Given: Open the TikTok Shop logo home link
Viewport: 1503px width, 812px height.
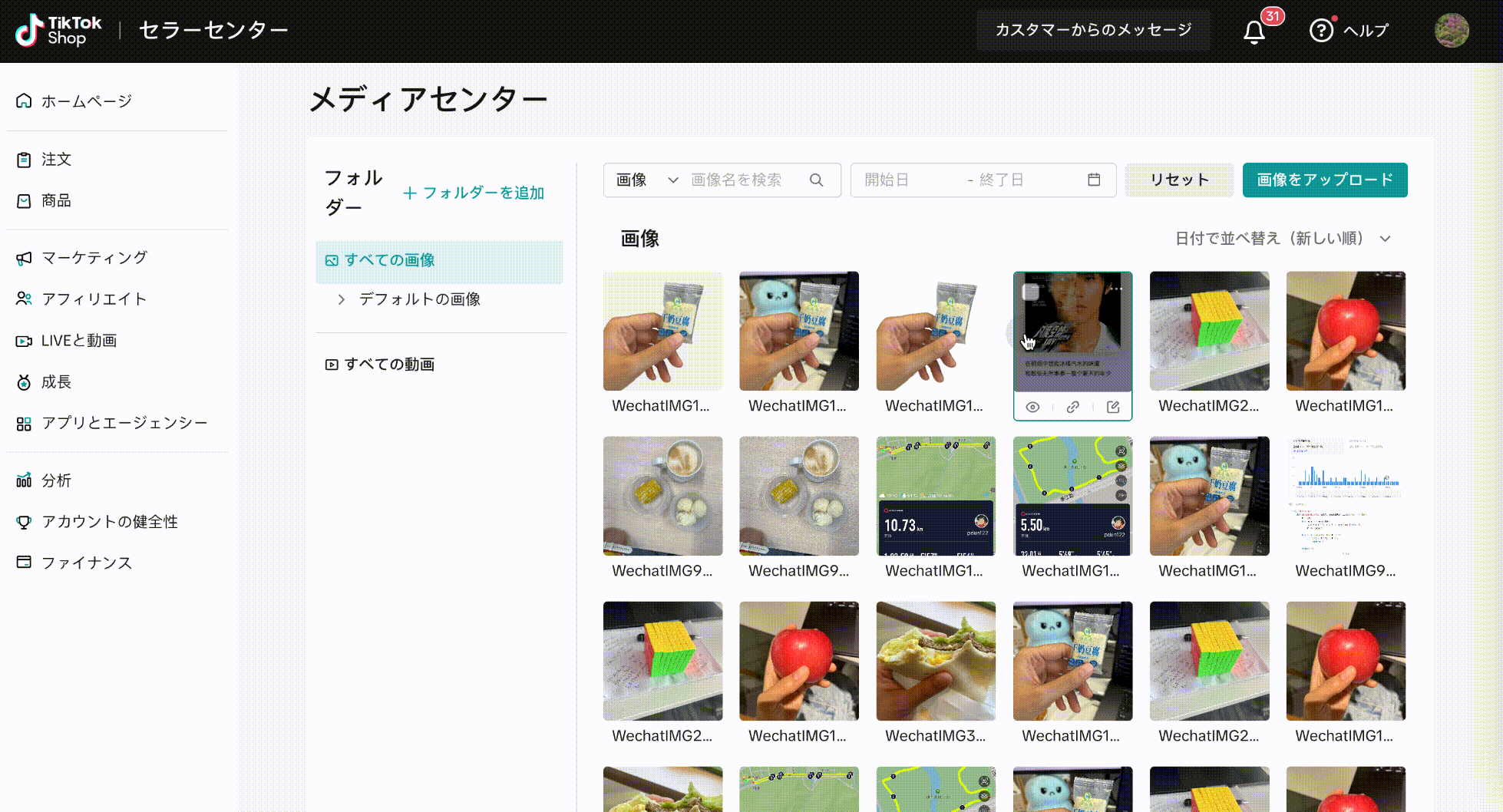Looking at the screenshot, I should coord(58,30).
